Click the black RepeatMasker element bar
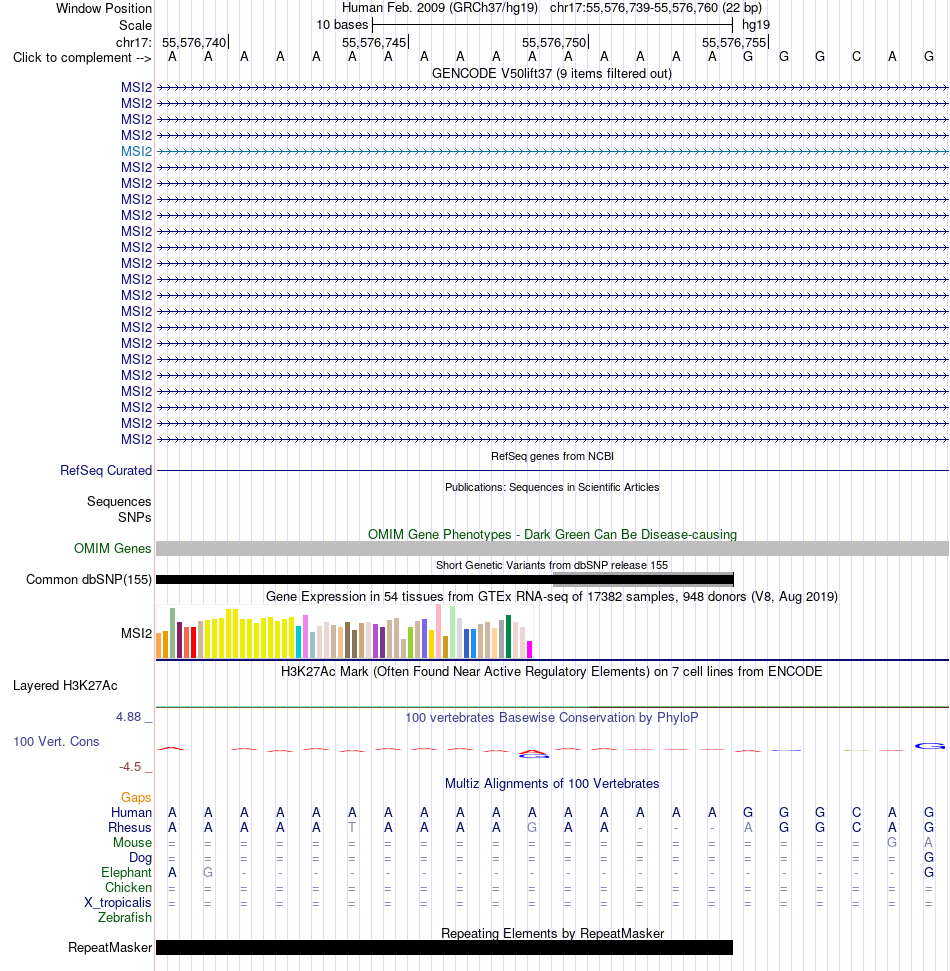This screenshot has height=971, width=950. 445,948
